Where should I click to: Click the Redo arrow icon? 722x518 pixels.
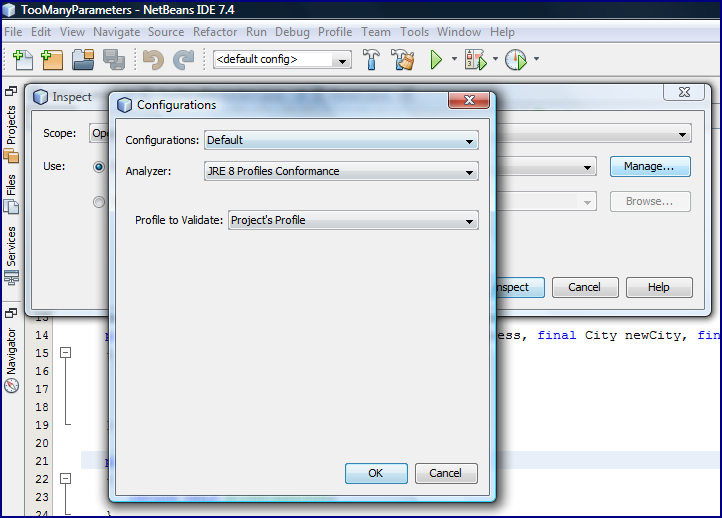coord(184,60)
